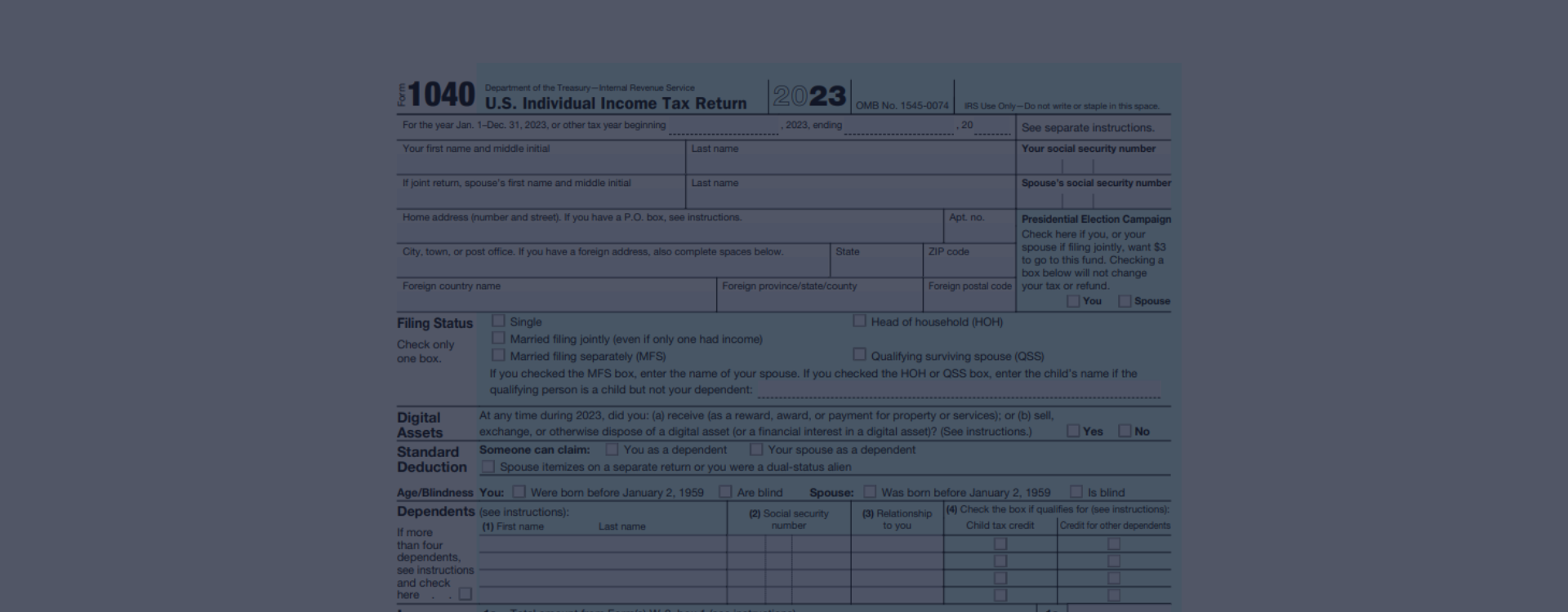Answer Yes to the Digital Assets question
Screen dimensions: 1568x612
pos(1073,431)
